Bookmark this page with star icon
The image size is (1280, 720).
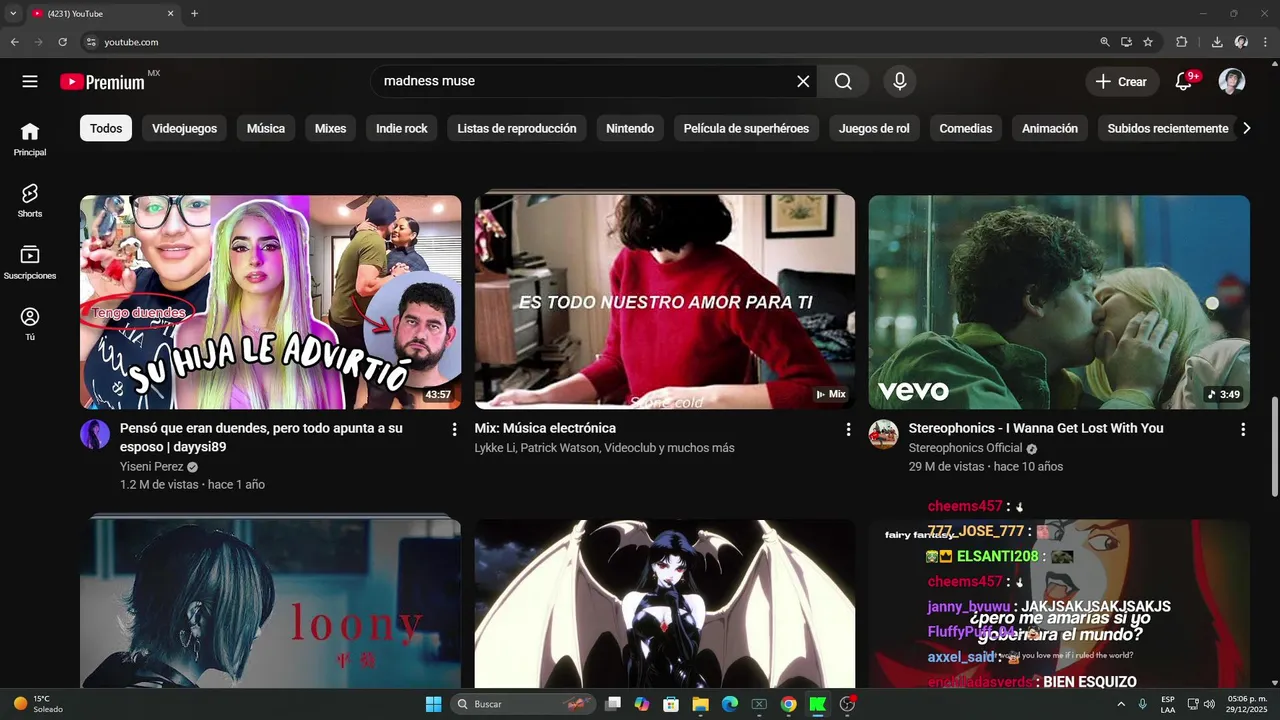coord(1148,42)
